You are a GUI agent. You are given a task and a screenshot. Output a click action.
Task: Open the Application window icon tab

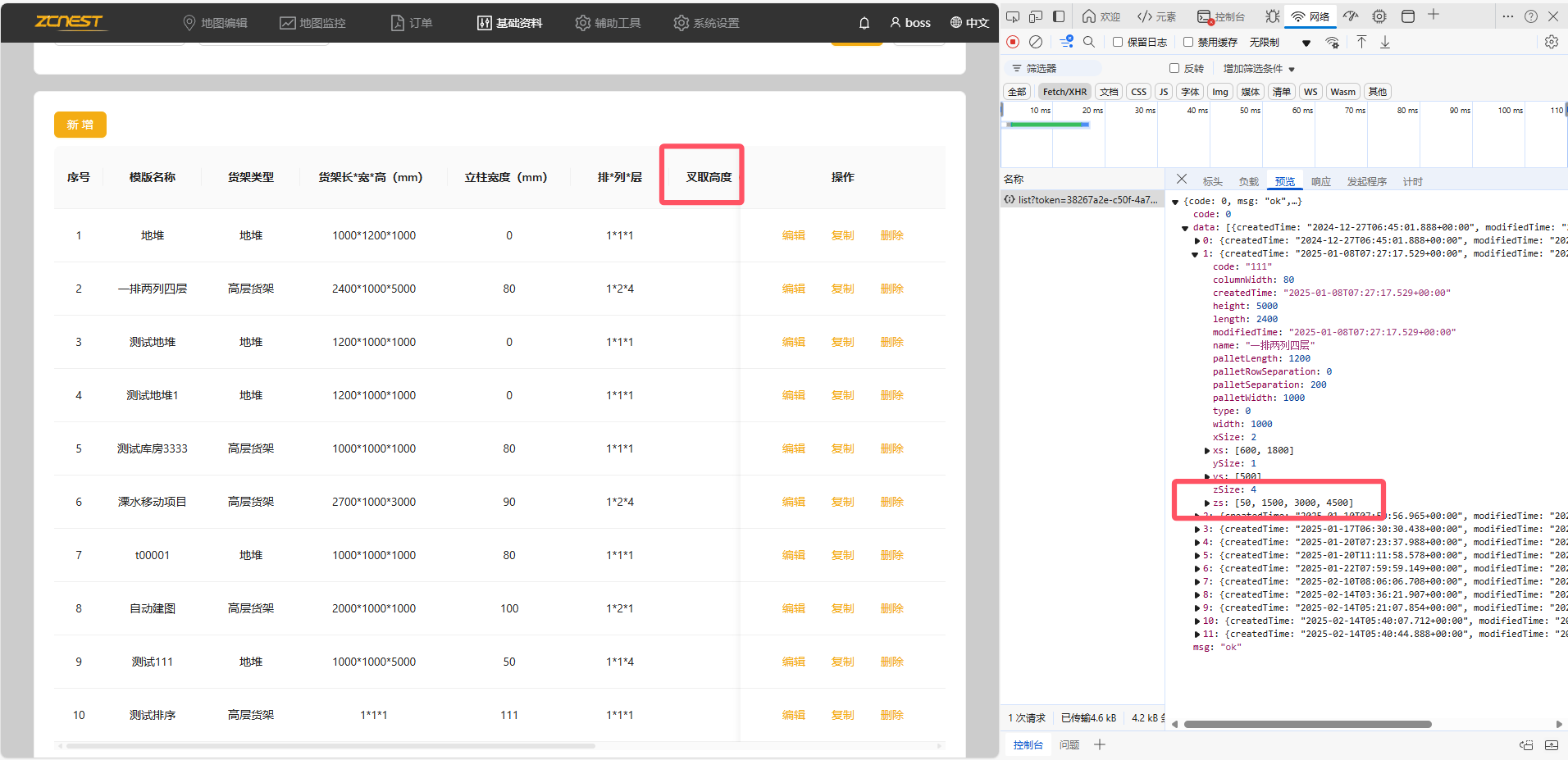click(1408, 16)
